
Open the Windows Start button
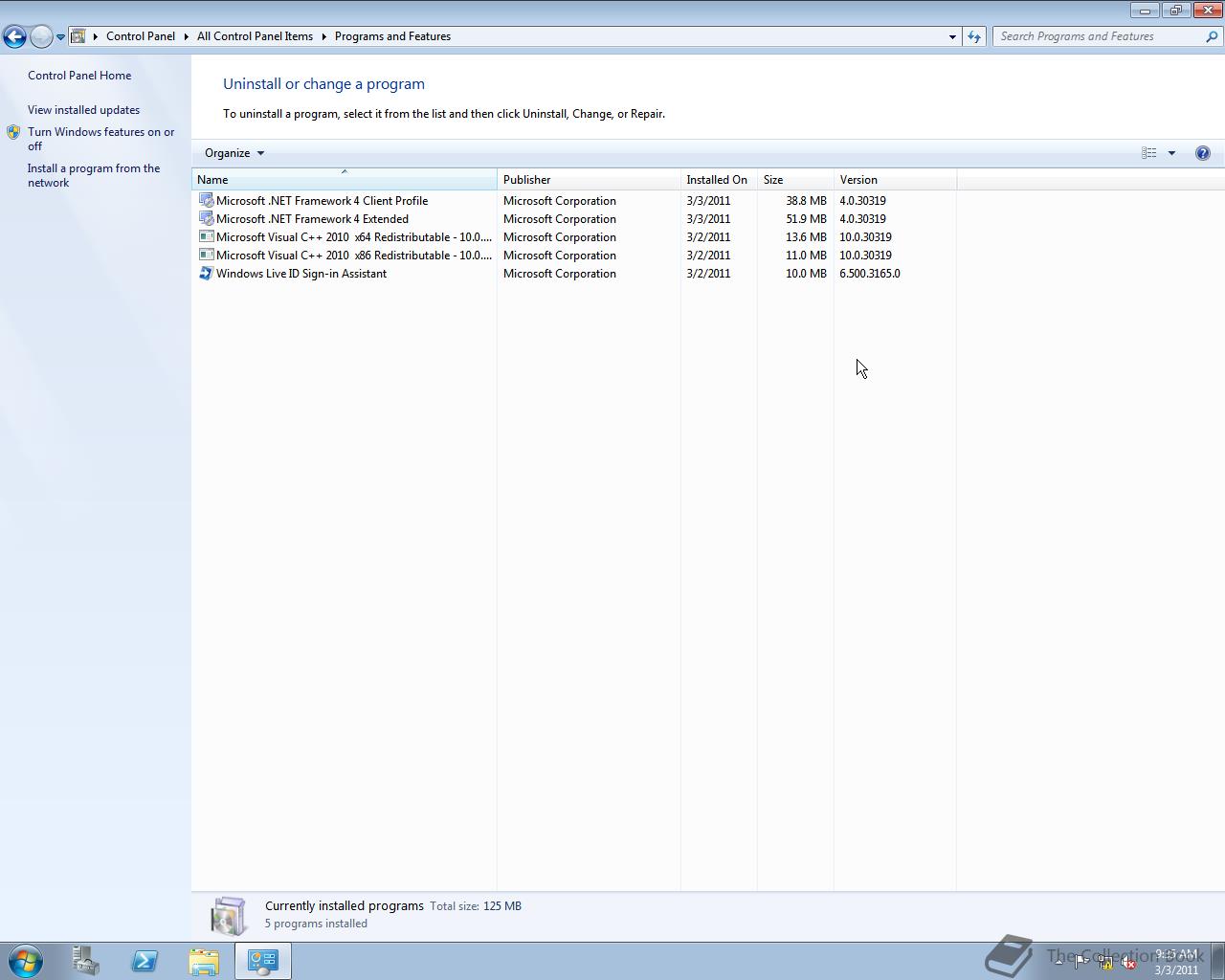(26, 961)
